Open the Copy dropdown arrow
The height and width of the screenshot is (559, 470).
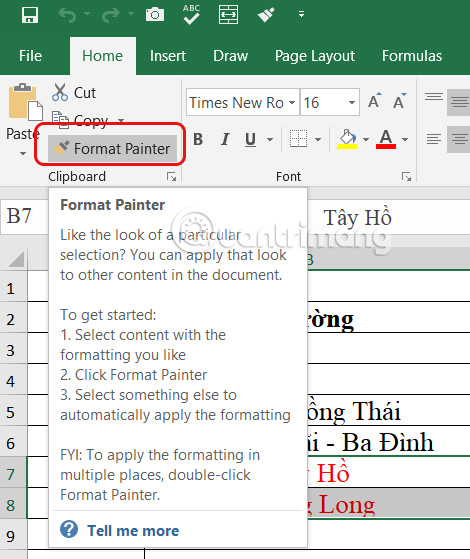pos(121,121)
